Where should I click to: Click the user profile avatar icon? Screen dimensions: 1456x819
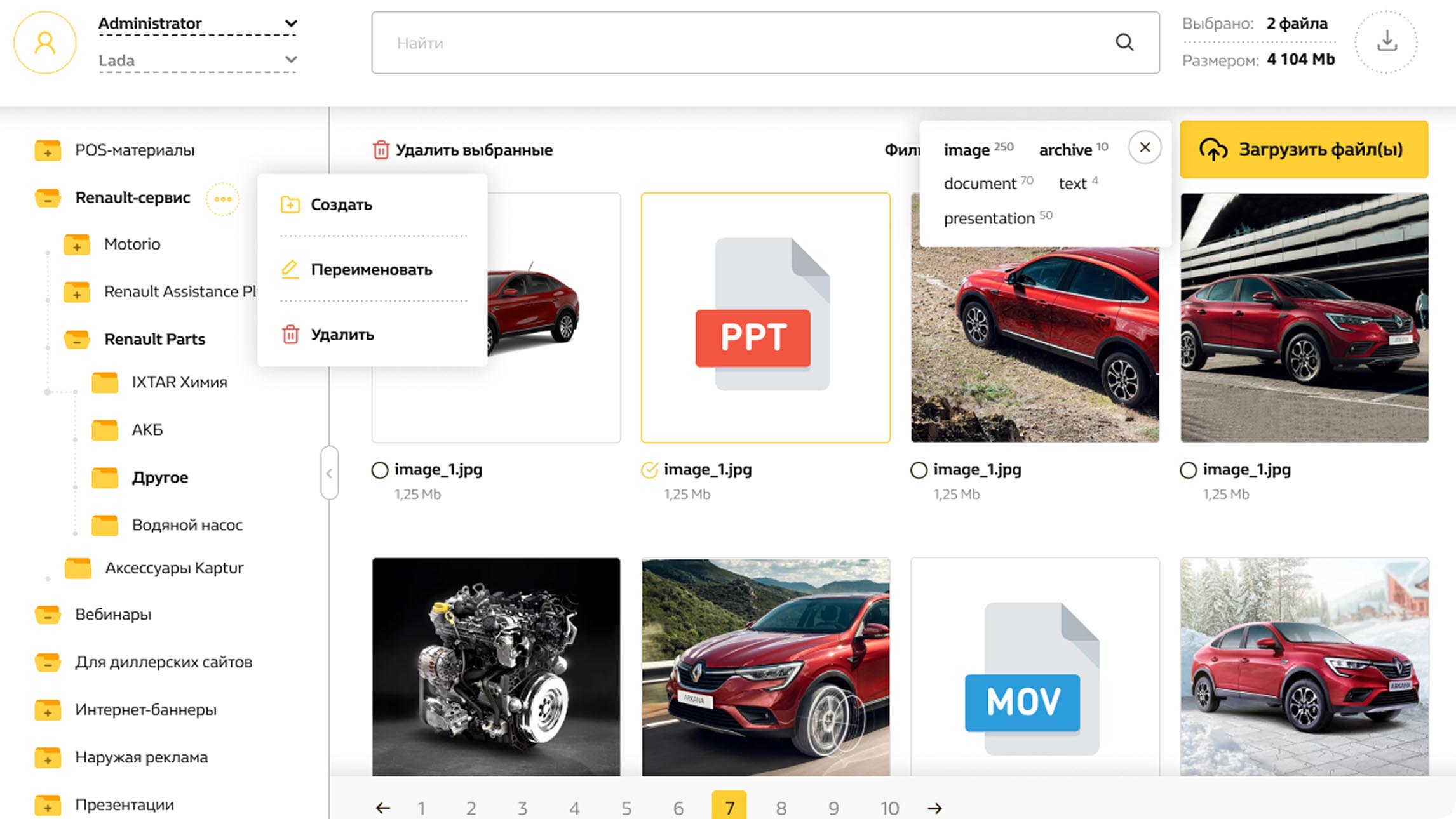pos(45,43)
